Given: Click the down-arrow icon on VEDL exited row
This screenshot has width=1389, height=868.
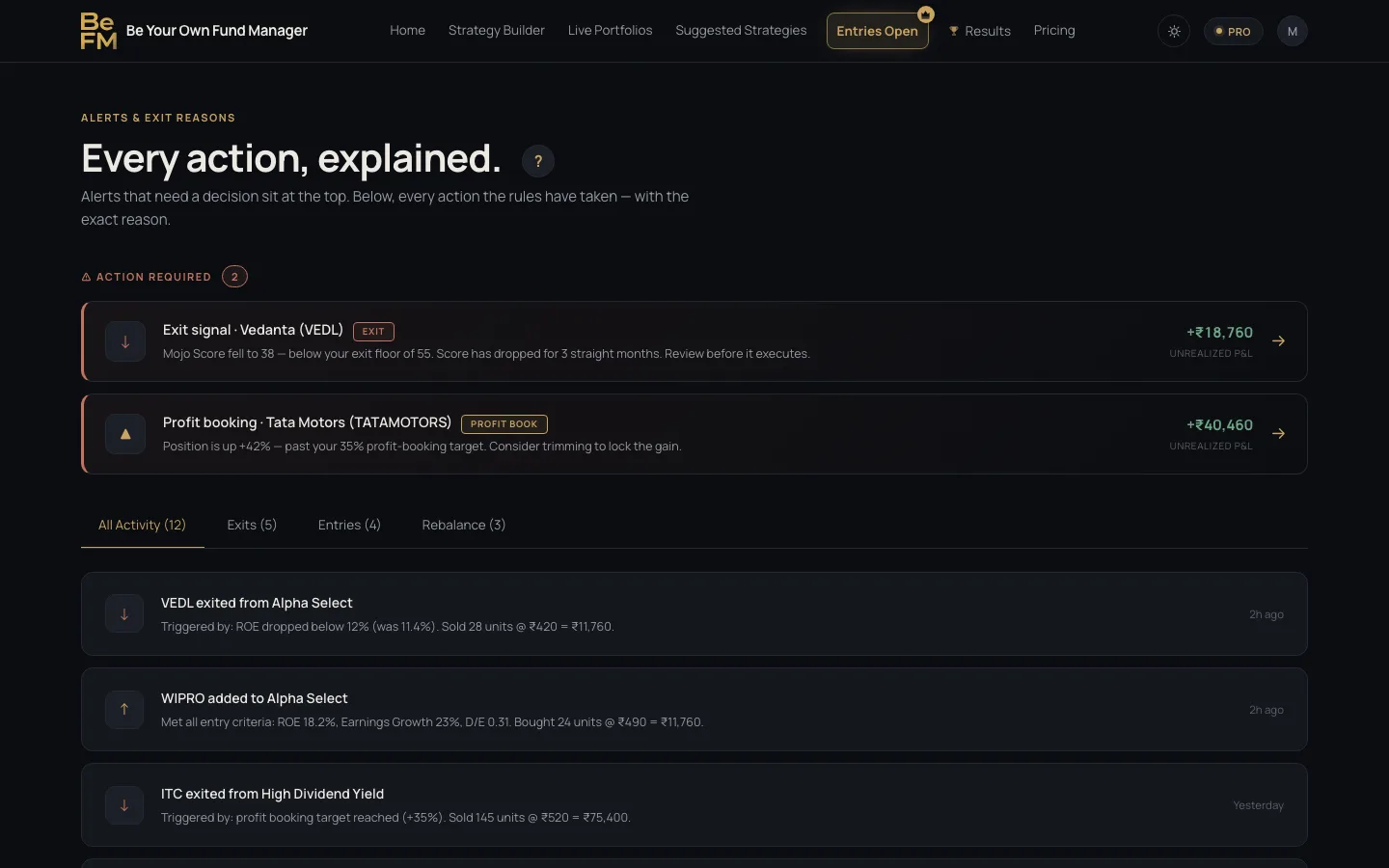Looking at the screenshot, I should (124, 614).
